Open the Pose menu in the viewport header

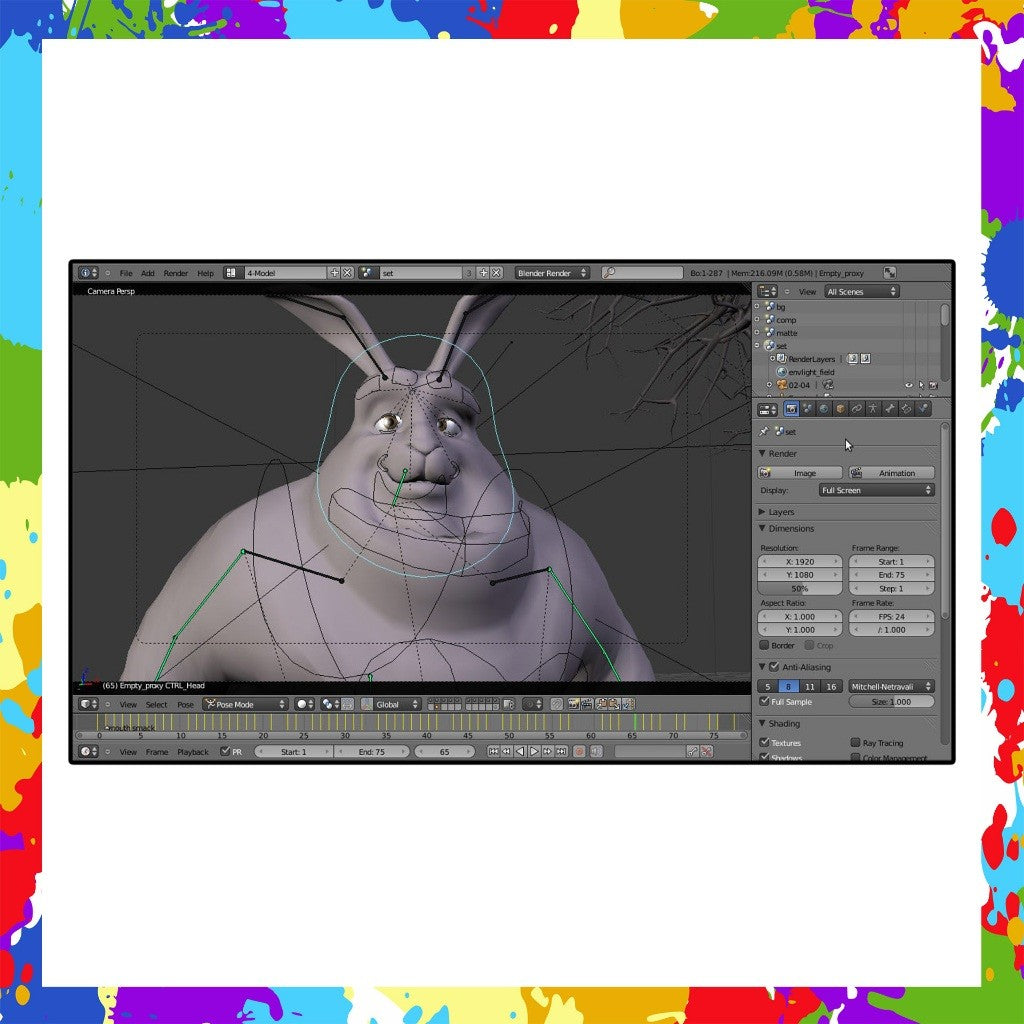point(185,704)
